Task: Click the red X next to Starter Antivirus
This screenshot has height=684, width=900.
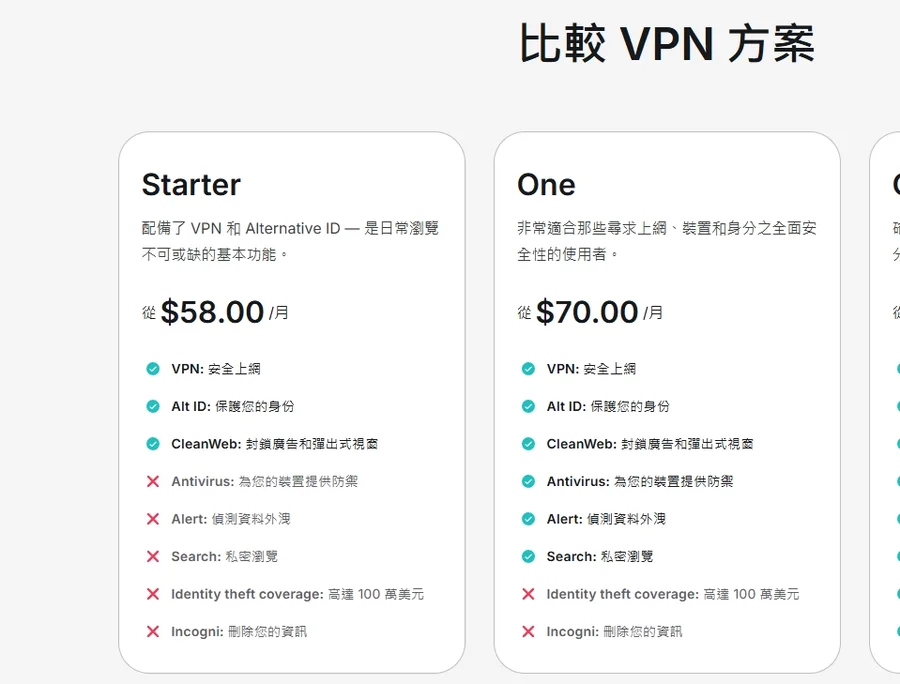Action: tap(153, 481)
